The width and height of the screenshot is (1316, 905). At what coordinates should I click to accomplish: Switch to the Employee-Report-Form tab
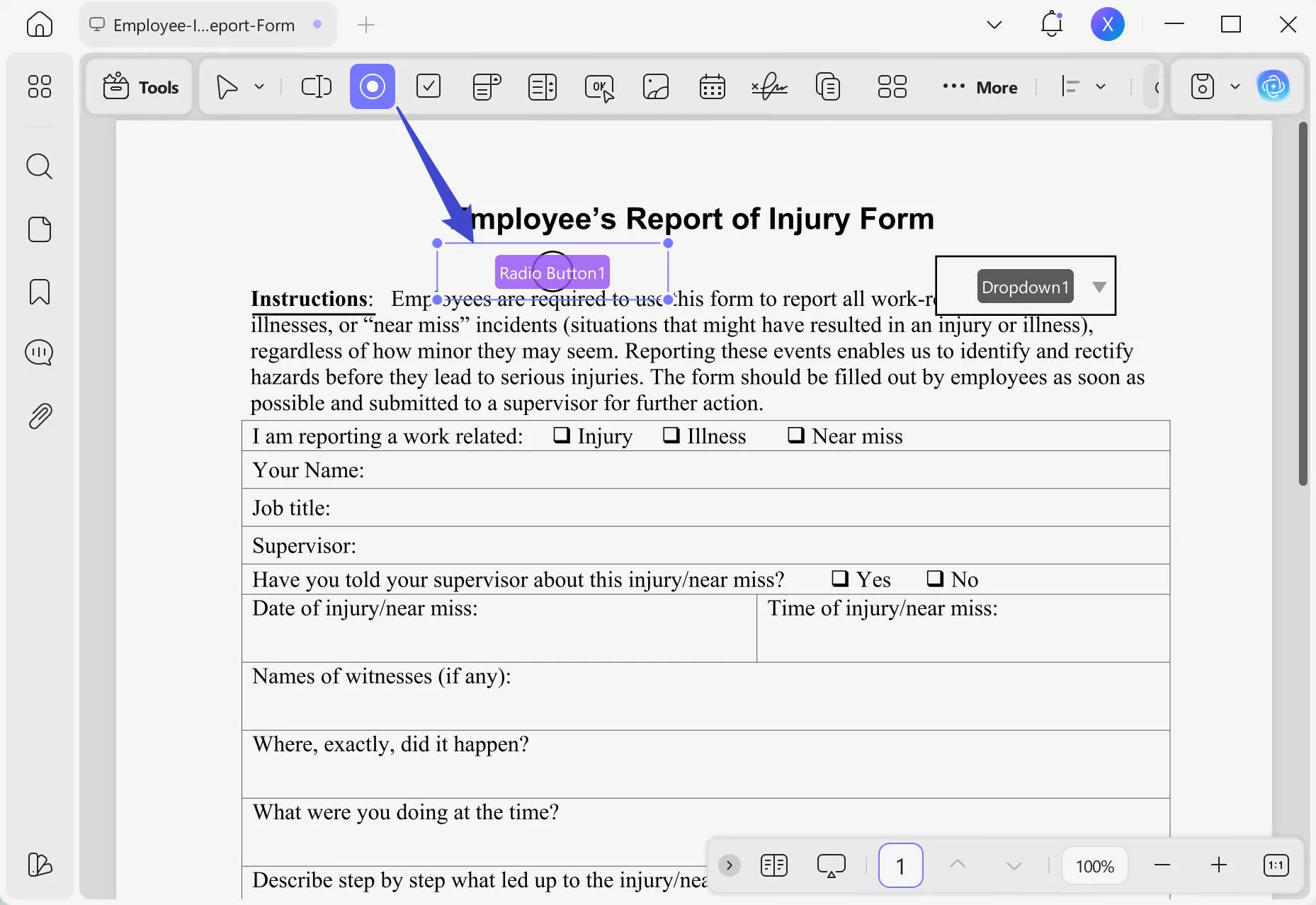(203, 24)
